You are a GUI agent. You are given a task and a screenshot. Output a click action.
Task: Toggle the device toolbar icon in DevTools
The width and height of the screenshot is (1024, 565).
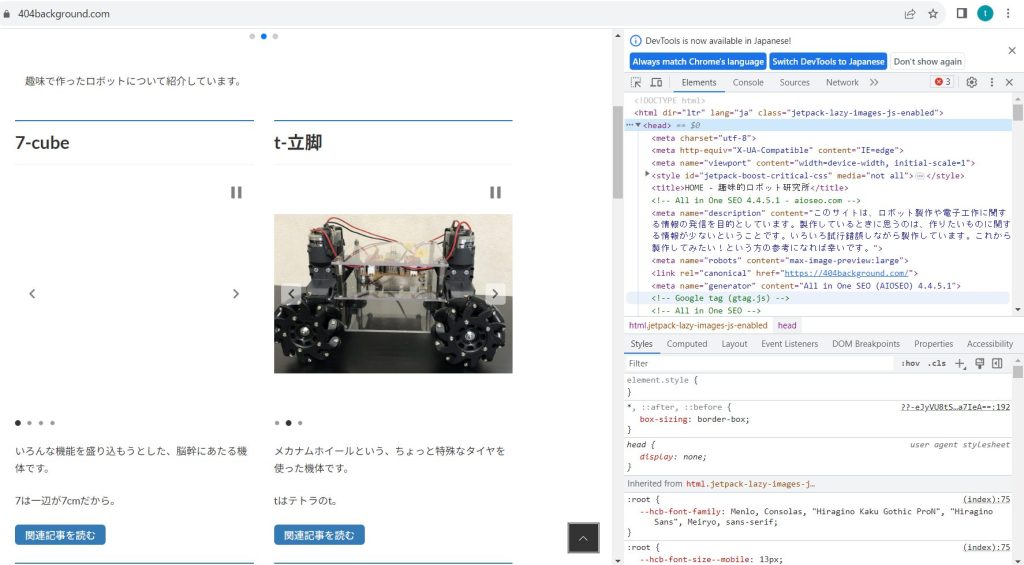[x=656, y=82]
